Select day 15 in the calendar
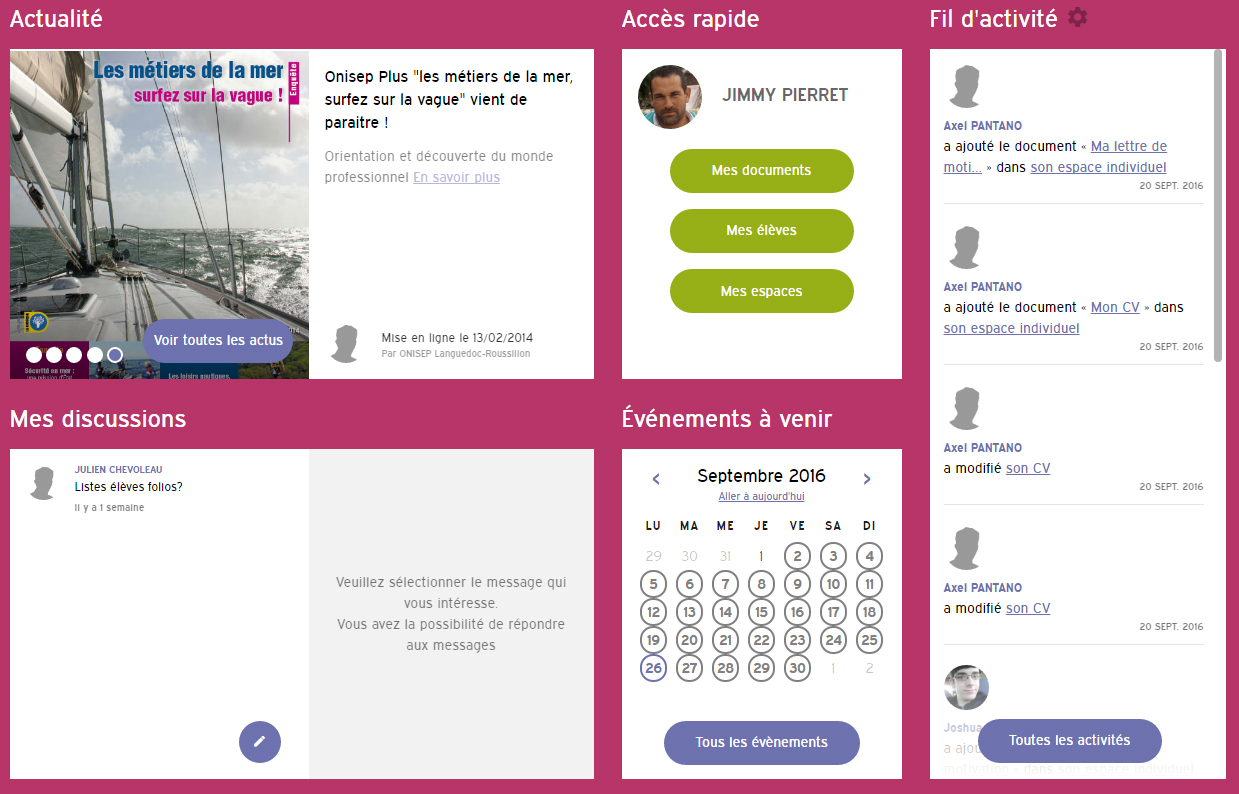Image resolution: width=1239 pixels, height=794 pixels. click(761, 612)
